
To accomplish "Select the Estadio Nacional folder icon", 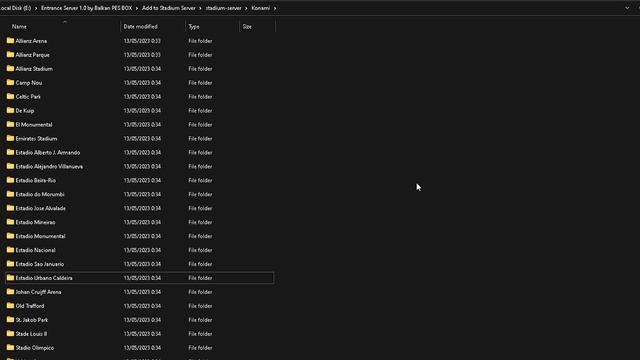I will point(10,250).
